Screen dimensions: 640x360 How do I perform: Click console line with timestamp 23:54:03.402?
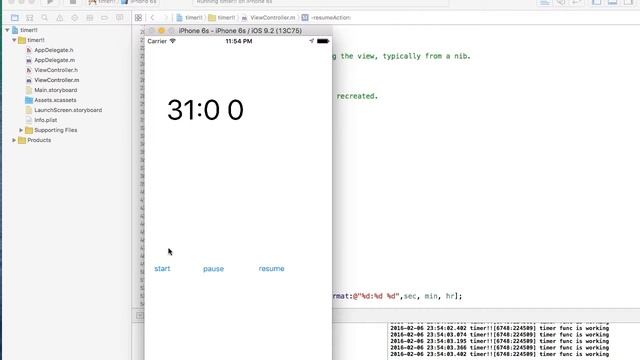500,354
